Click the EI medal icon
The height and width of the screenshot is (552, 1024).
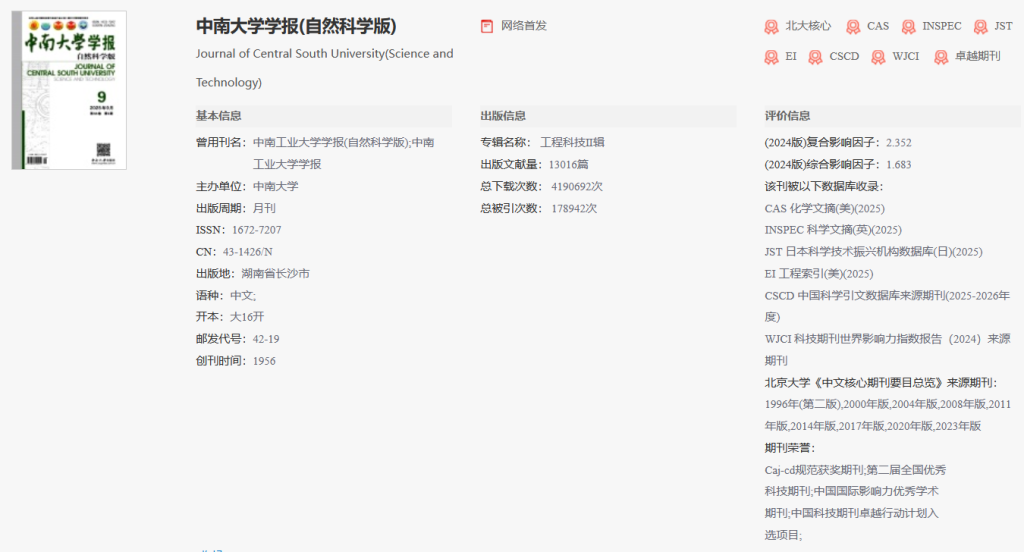tap(771, 57)
